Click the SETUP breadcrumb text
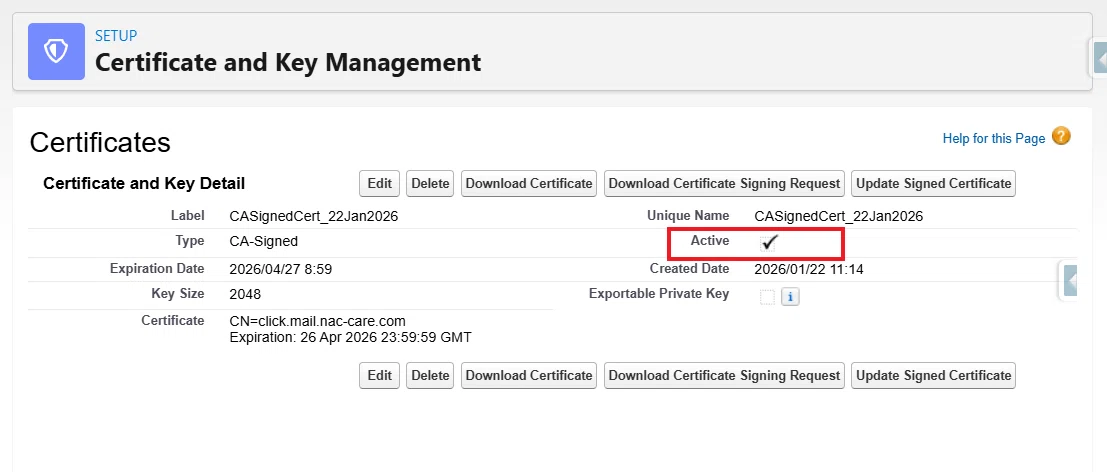Viewport: 1107px width, 472px height. (116, 35)
